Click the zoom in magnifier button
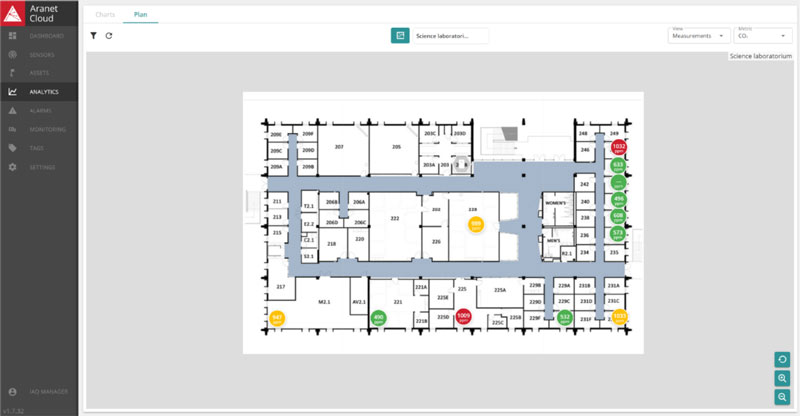 coord(782,378)
